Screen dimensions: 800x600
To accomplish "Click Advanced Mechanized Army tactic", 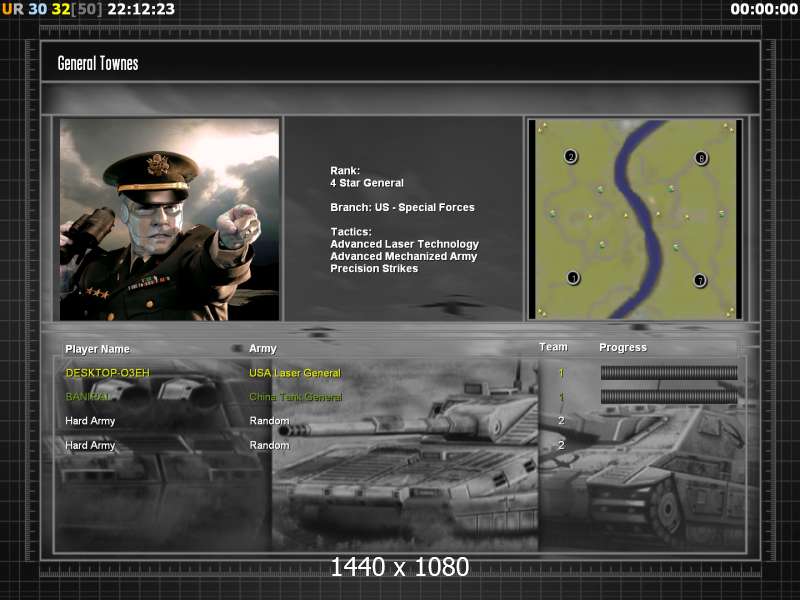I will [x=404, y=256].
